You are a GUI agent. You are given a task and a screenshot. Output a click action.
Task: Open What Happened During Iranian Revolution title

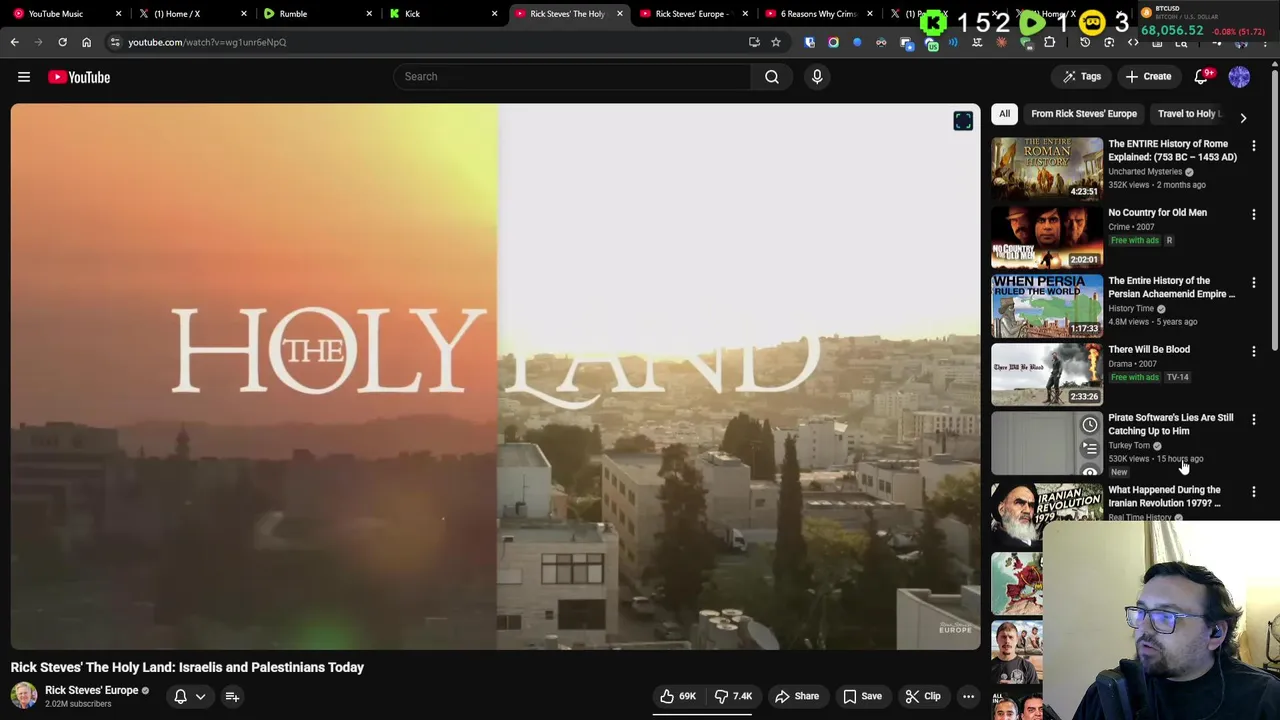tap(1164, 496)
